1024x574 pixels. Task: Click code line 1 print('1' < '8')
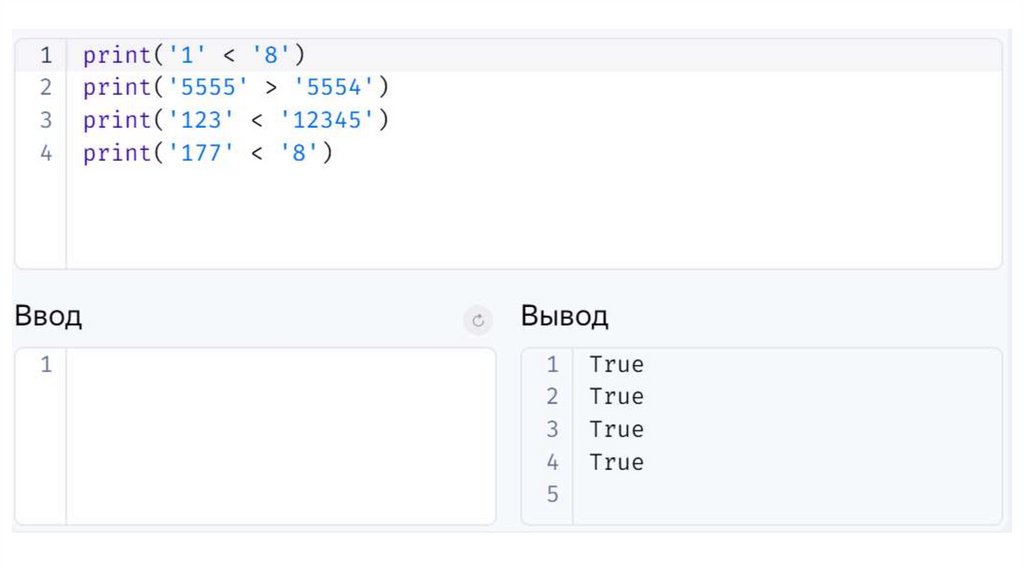(193, 55)
